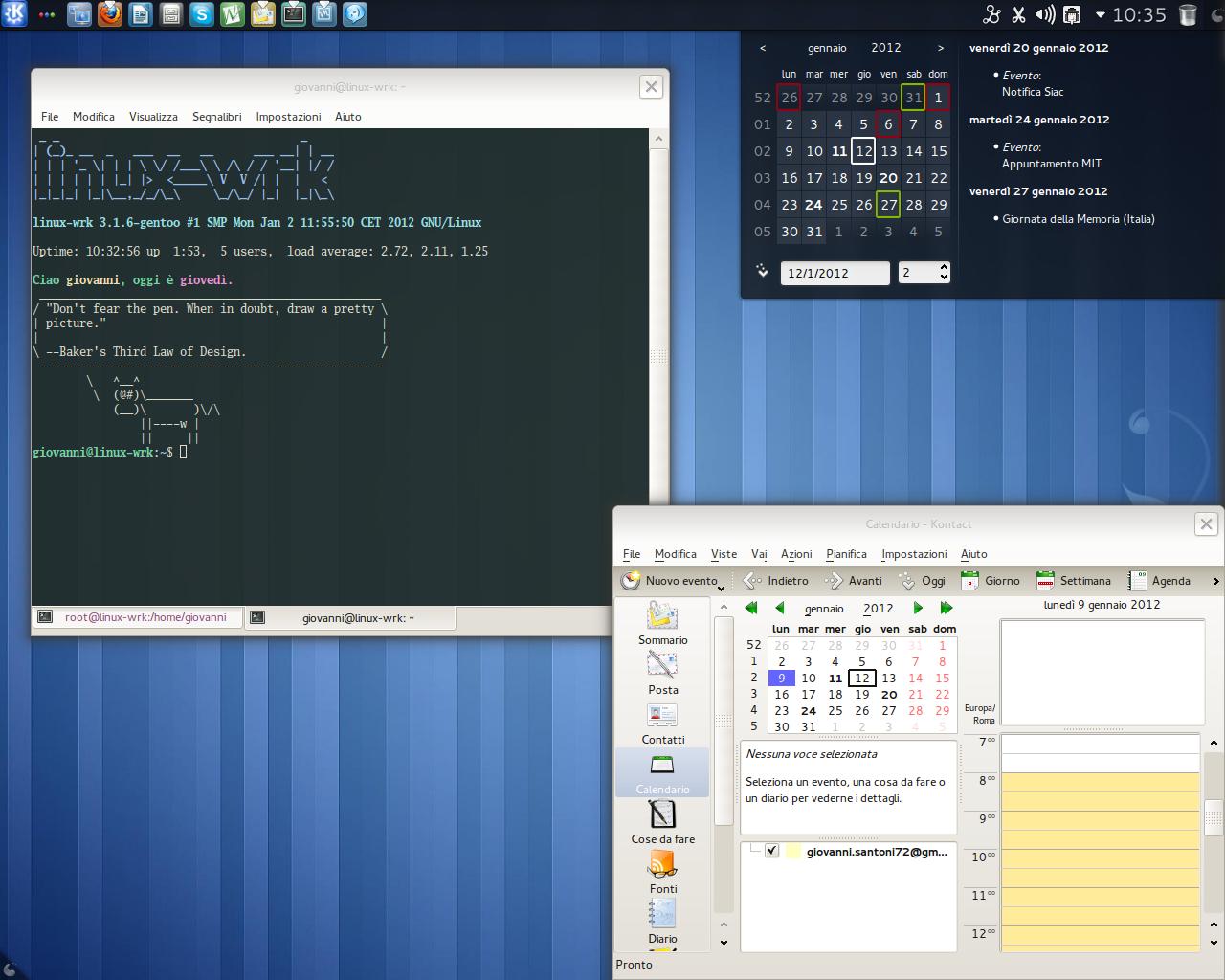Click Nuovo evento toolbar button
Screen dimensions: 1225x980
669,581
